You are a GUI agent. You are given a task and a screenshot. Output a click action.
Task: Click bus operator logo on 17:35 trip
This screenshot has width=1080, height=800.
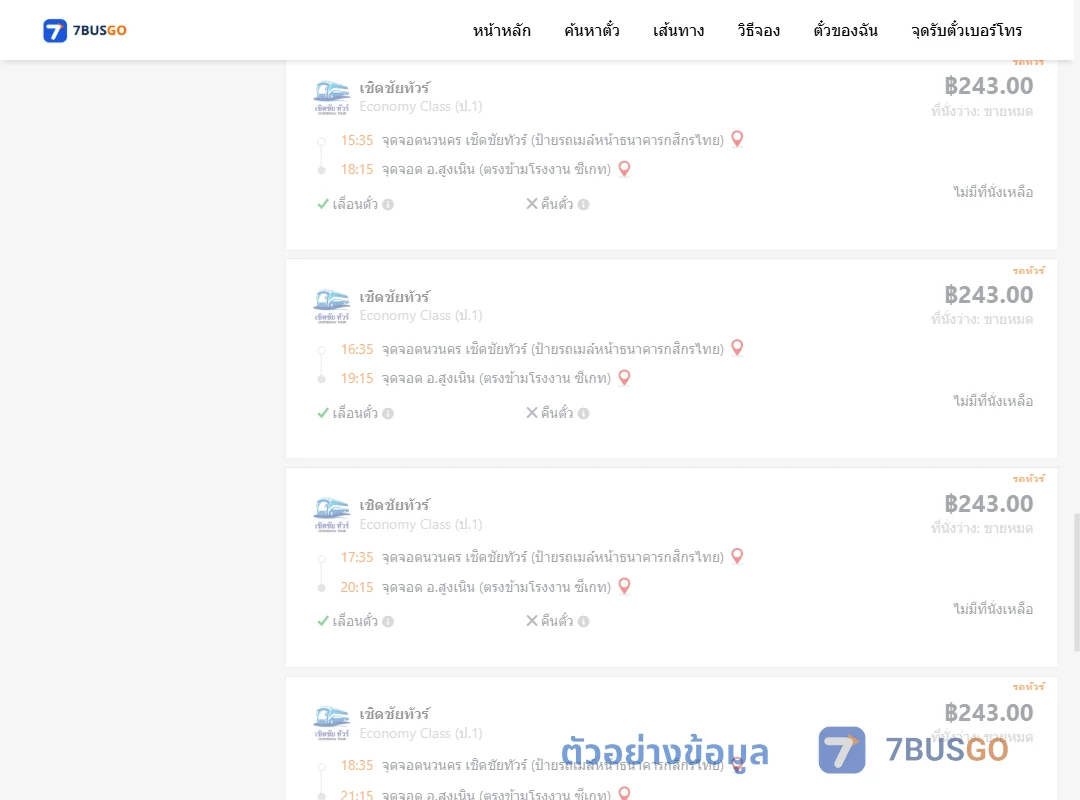[331, 514]
